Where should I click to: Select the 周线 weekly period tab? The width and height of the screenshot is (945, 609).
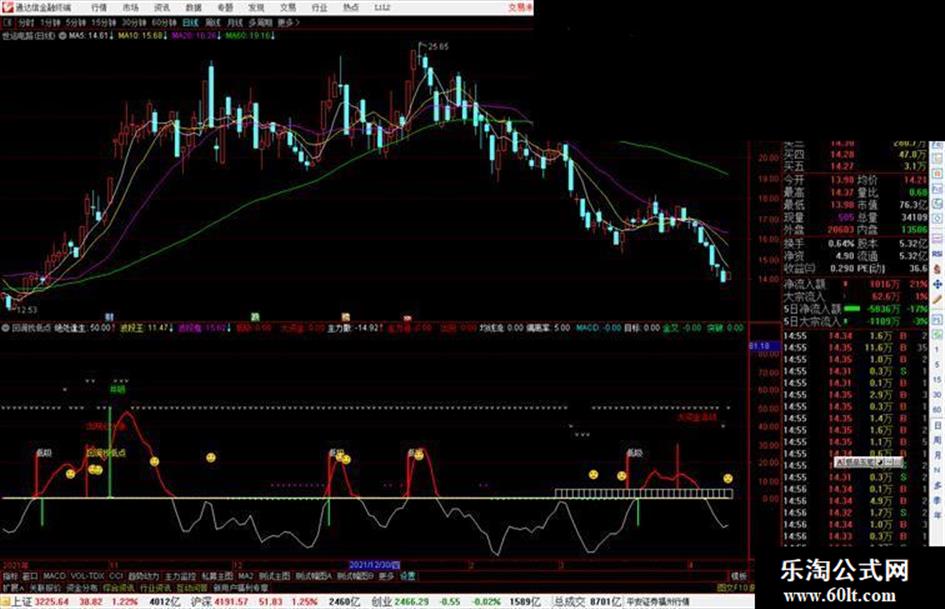coord(213,22)
